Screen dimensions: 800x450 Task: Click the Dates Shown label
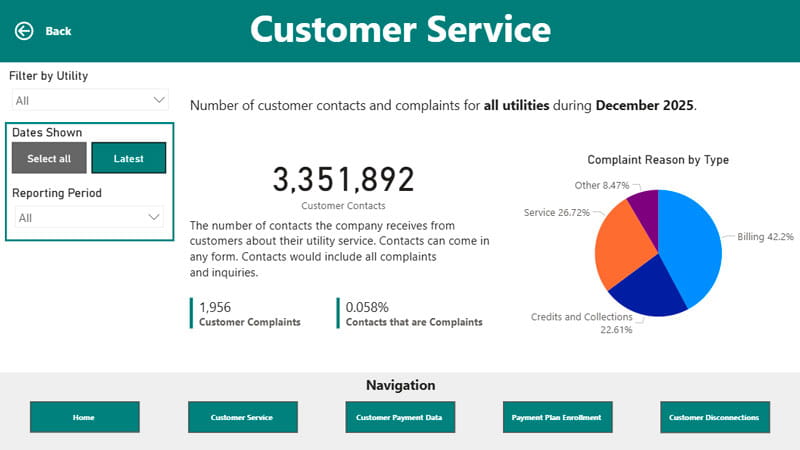click(x=47, y=133)
